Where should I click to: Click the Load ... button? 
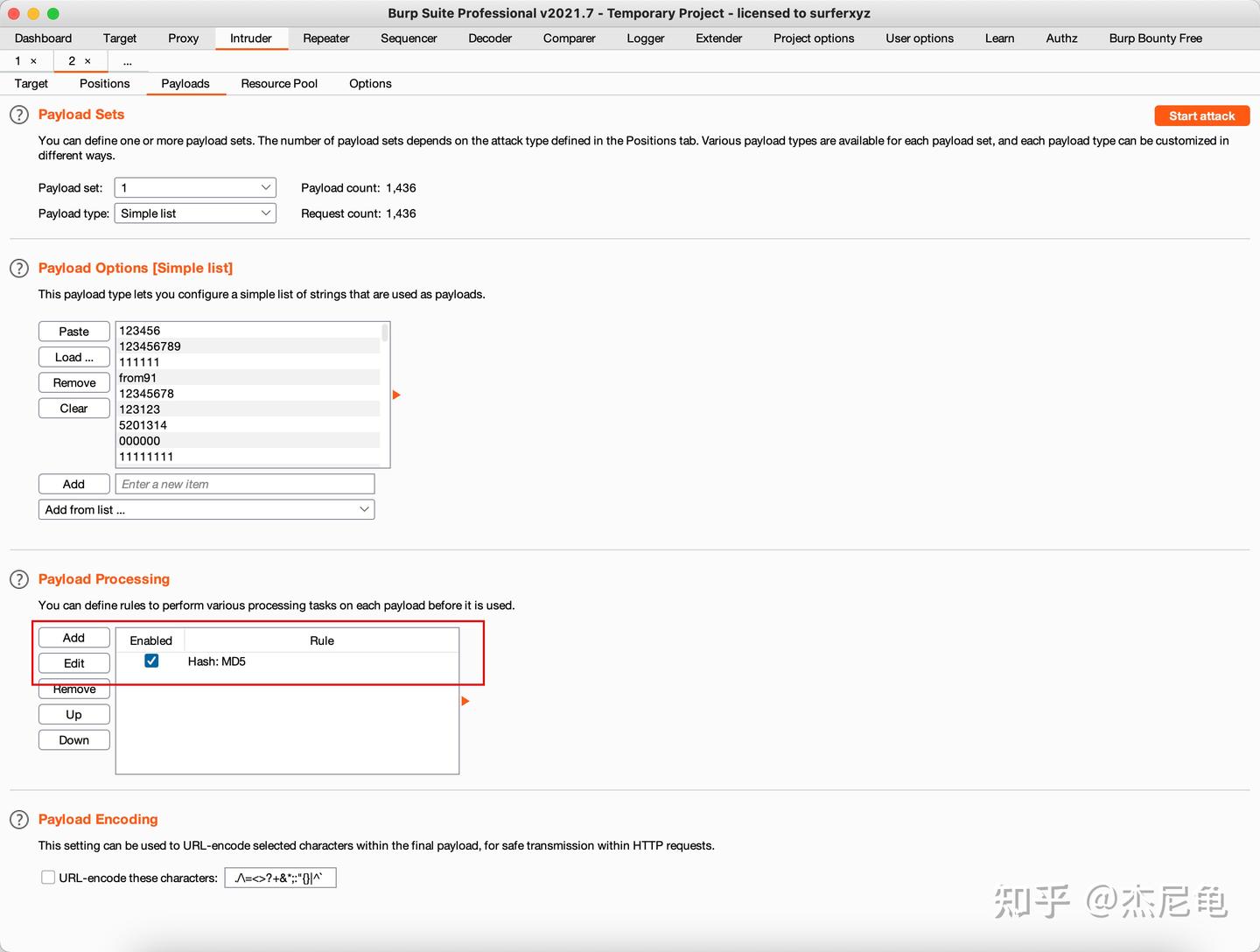[74, 357]
